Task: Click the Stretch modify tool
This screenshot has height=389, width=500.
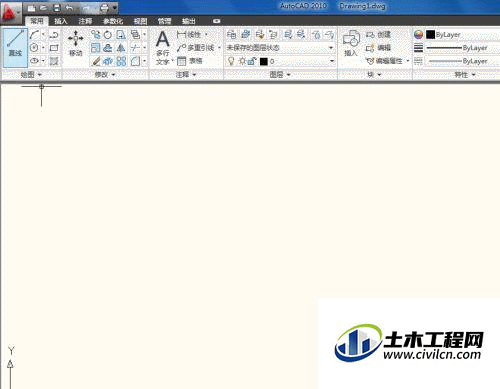Action: click(121, 34)
